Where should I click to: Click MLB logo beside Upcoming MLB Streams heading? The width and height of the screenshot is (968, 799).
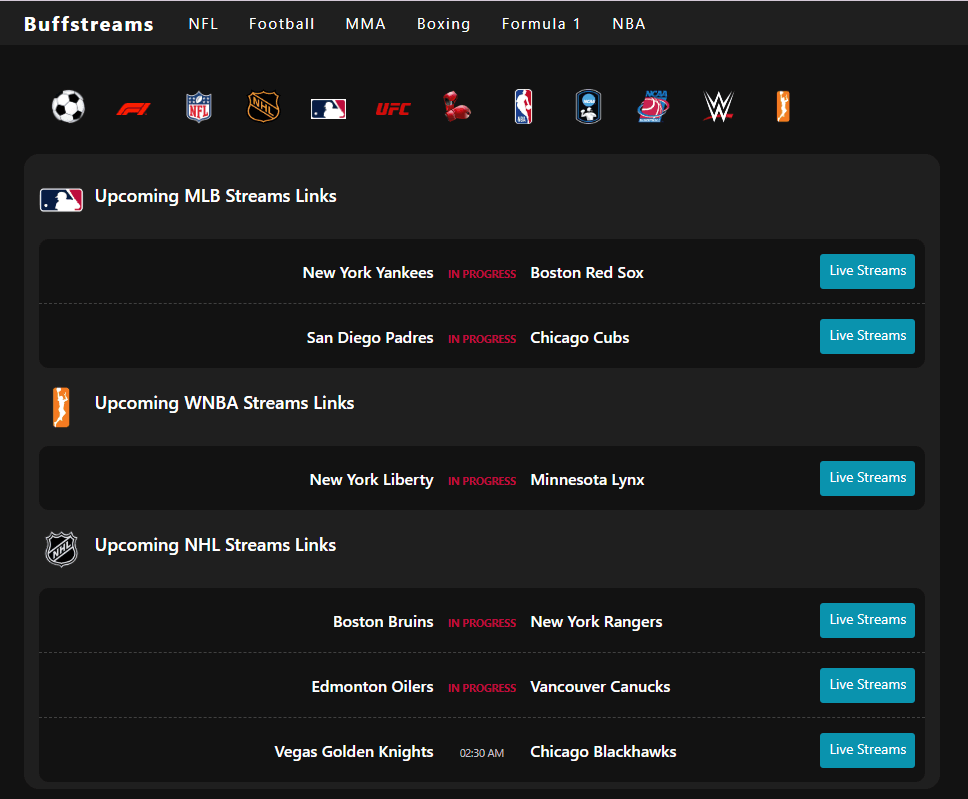click(61, 200)
